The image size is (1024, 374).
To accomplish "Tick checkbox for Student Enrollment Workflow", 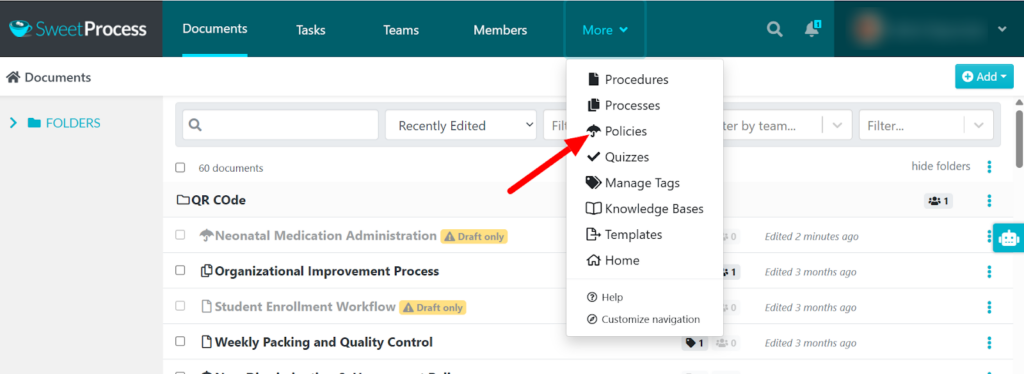I will 180,306.
